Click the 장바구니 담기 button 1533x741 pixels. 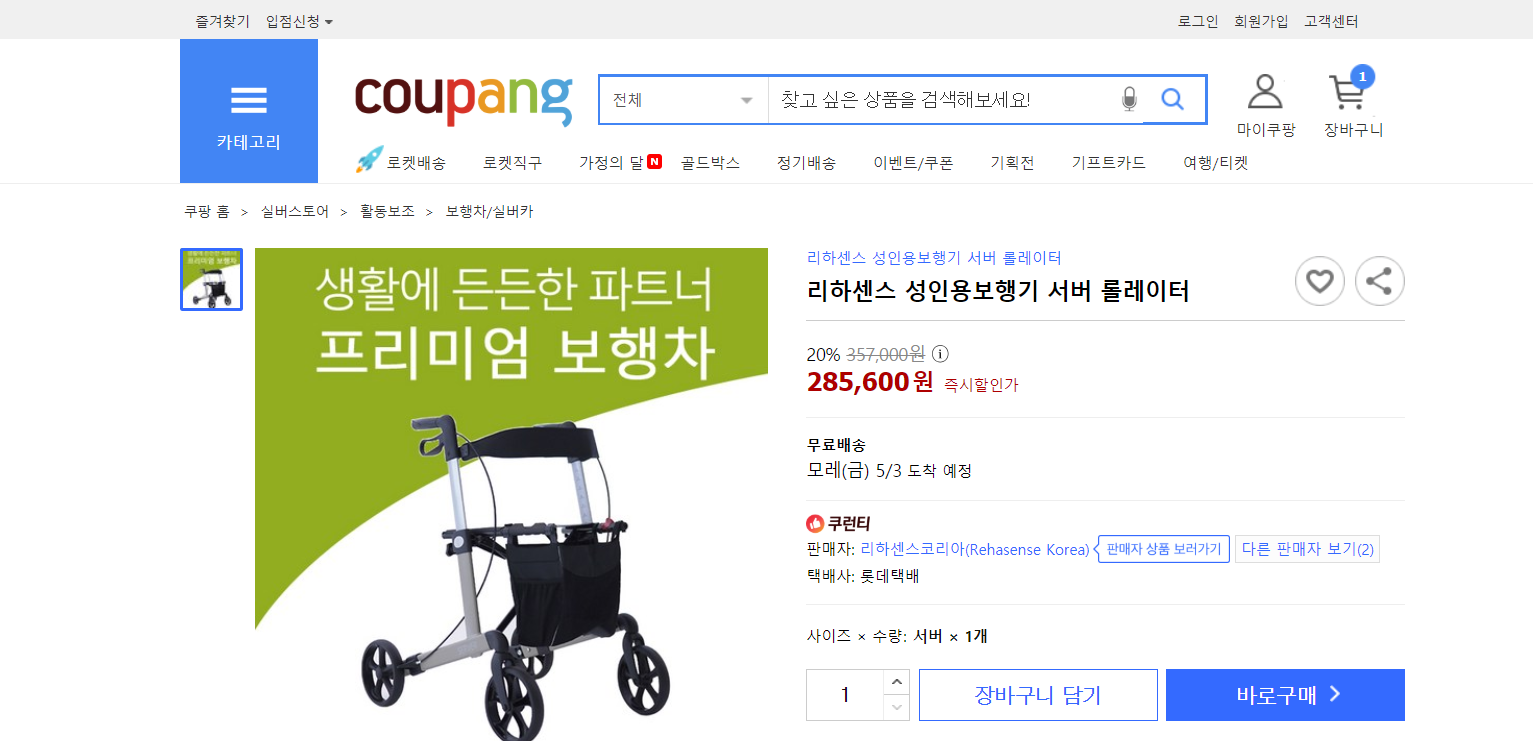pos(1038,695)
